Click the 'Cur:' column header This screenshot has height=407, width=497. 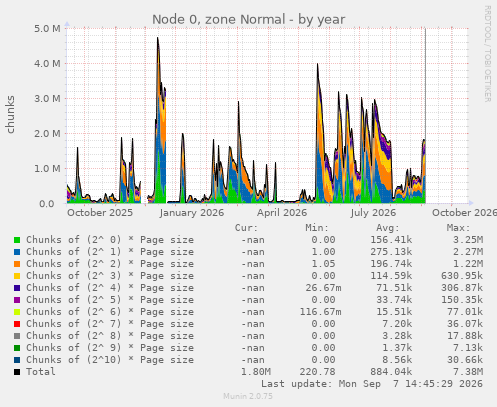coord(246,228)
